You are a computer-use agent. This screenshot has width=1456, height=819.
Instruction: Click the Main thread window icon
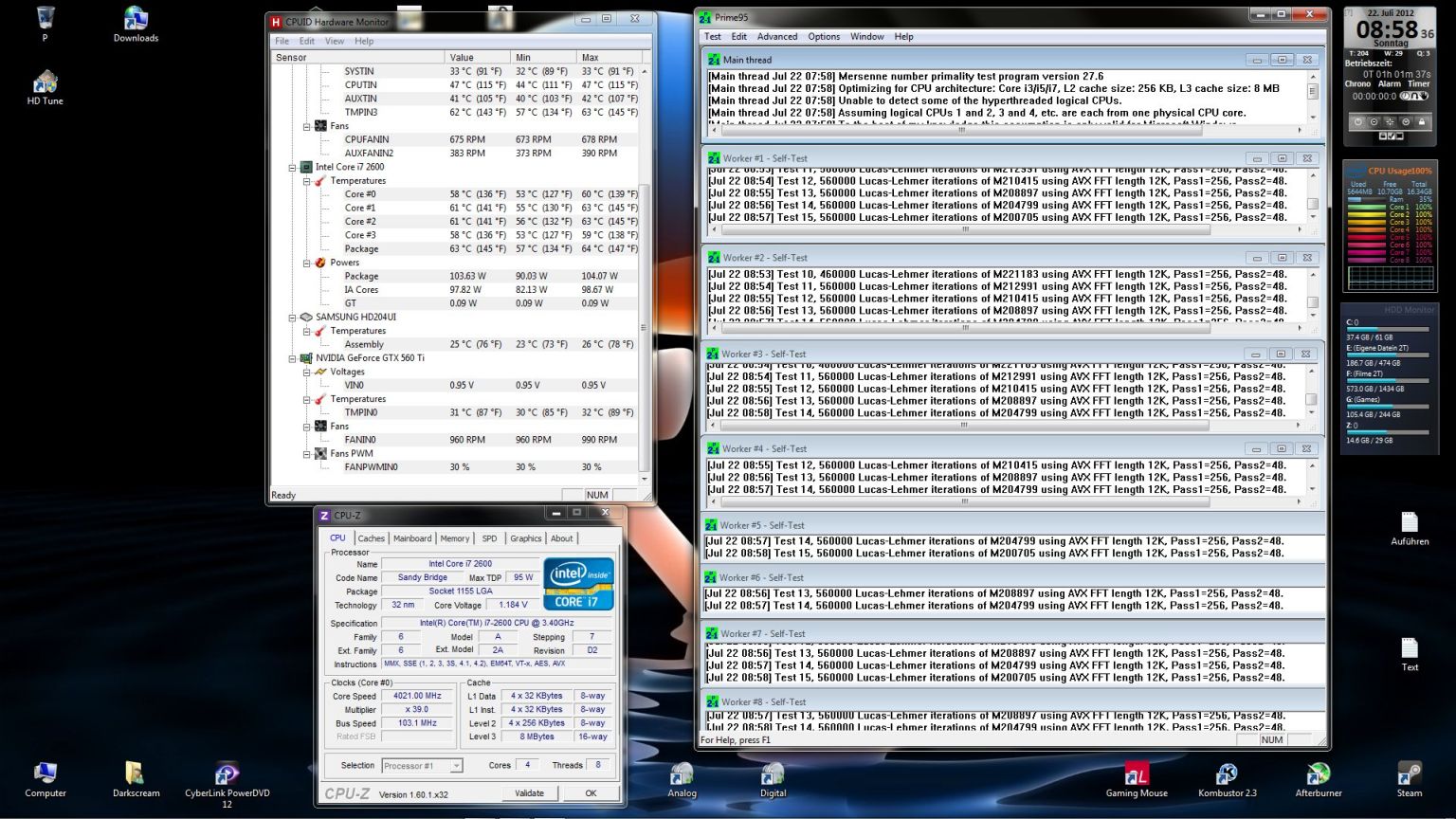point(714,60)
